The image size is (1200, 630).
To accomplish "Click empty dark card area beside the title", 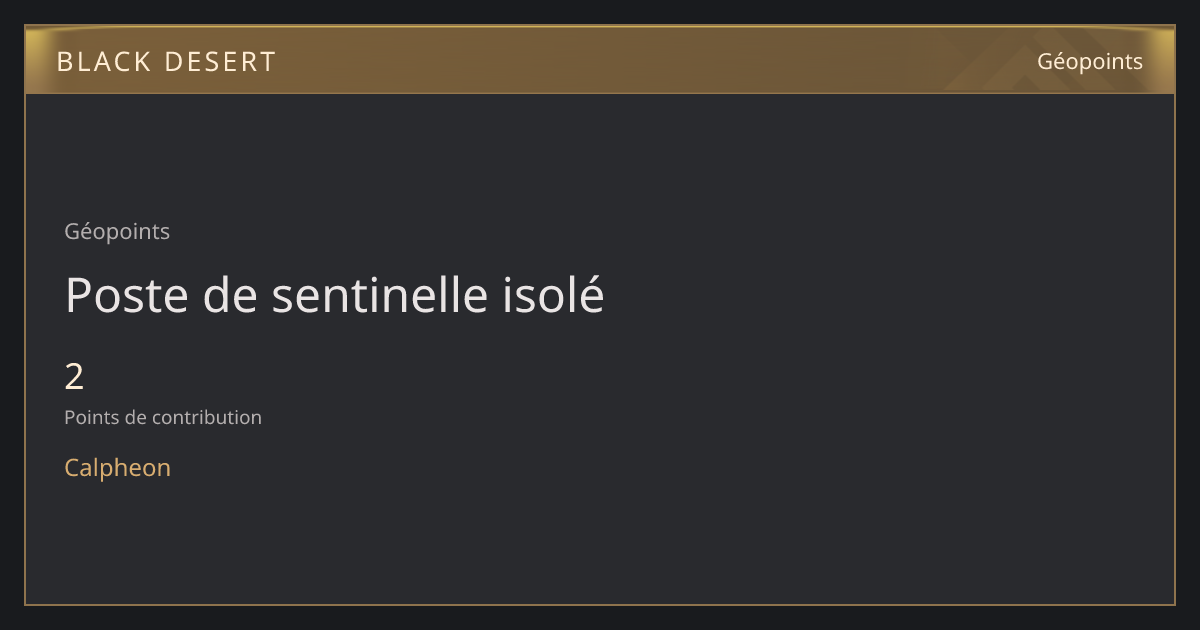I will 880,296.
